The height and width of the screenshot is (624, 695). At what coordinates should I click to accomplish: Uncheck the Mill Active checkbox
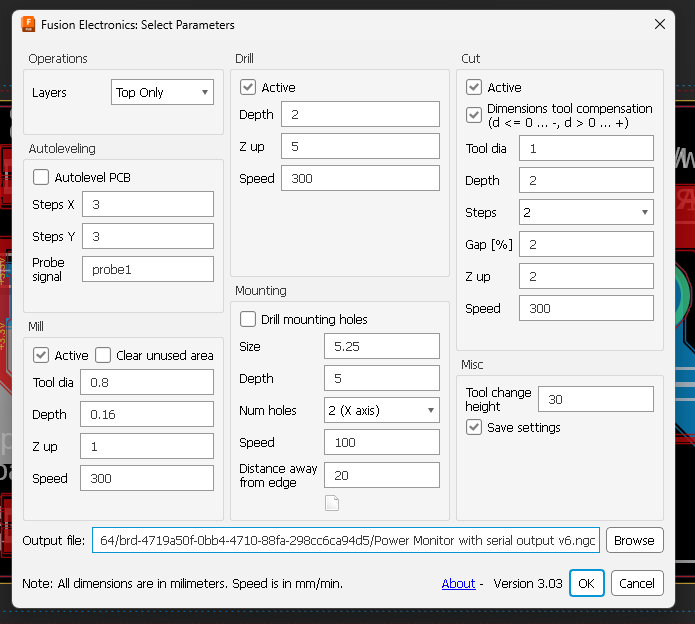41,355
